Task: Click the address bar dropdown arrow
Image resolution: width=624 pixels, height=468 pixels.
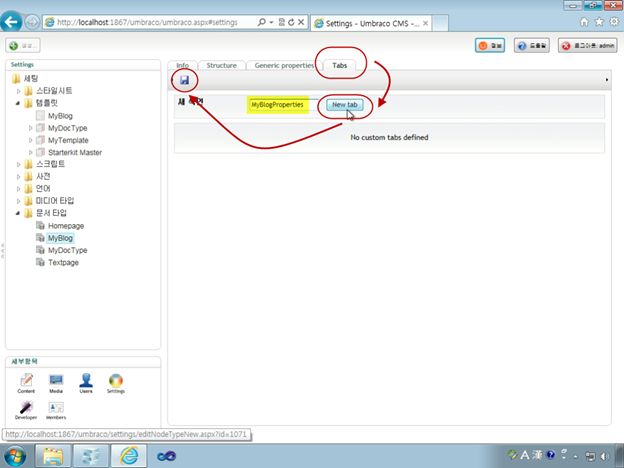Action: (x=271, y=22)
